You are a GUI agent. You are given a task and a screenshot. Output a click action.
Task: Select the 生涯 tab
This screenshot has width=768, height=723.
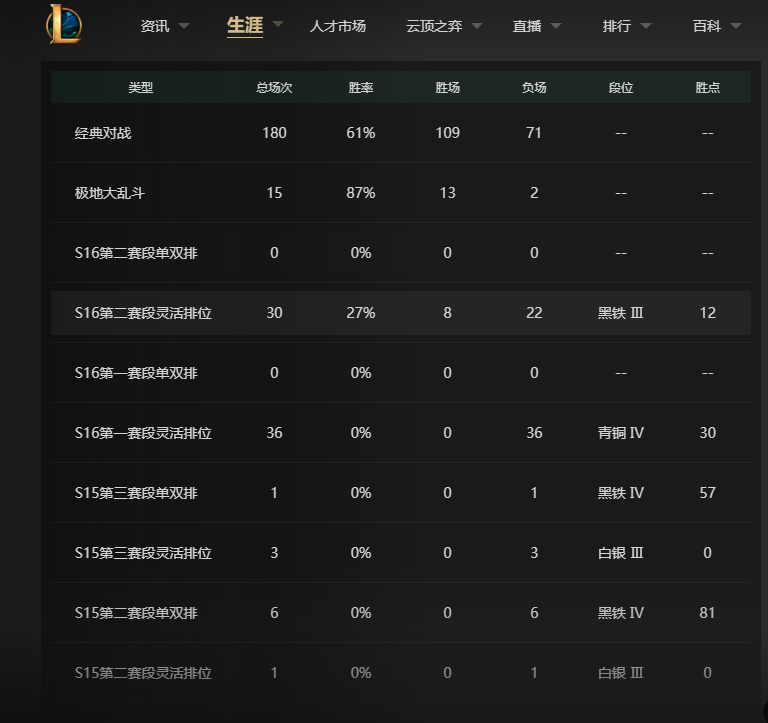tap(245, 25)
